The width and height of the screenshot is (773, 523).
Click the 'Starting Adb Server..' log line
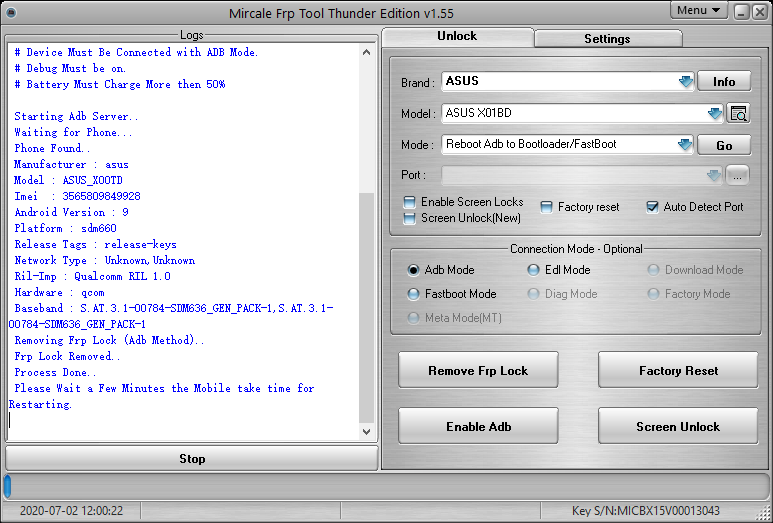[x=76, y=116]
